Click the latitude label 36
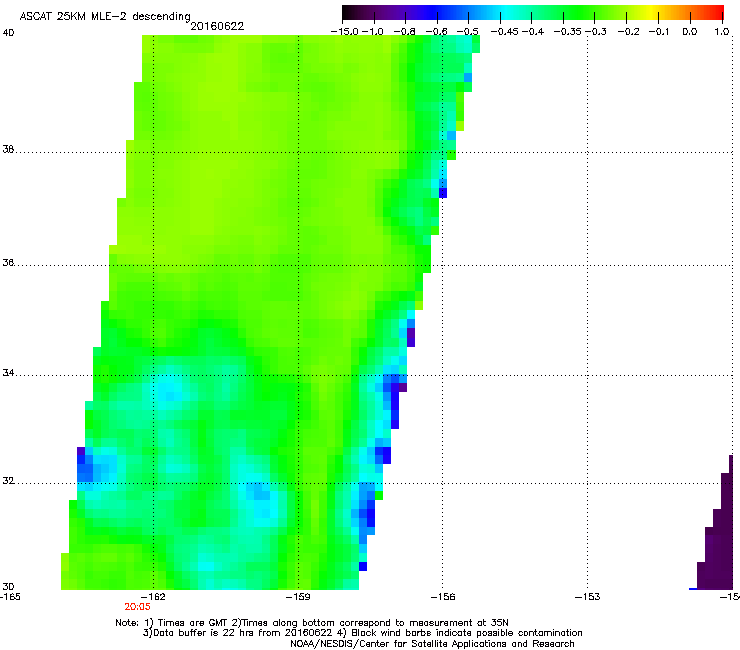The height and width of the screenshot is (650, 740). point(8,263)
